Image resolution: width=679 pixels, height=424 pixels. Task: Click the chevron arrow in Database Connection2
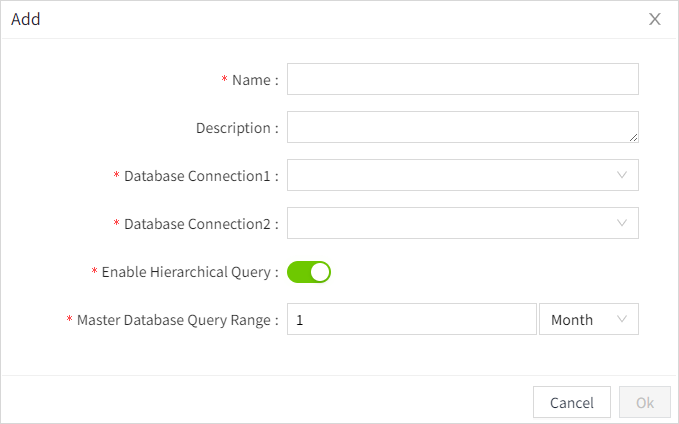pyautogui.click(x=622, y=223)
